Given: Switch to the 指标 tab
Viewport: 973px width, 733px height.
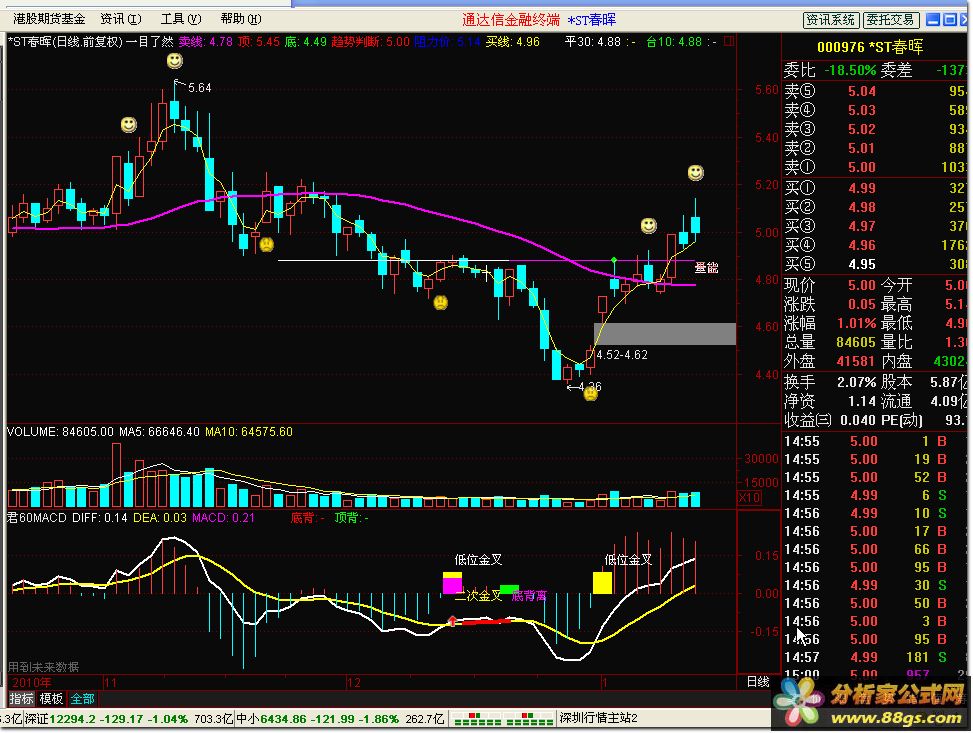Looking at the screenshot, I should tap(22, 699).
